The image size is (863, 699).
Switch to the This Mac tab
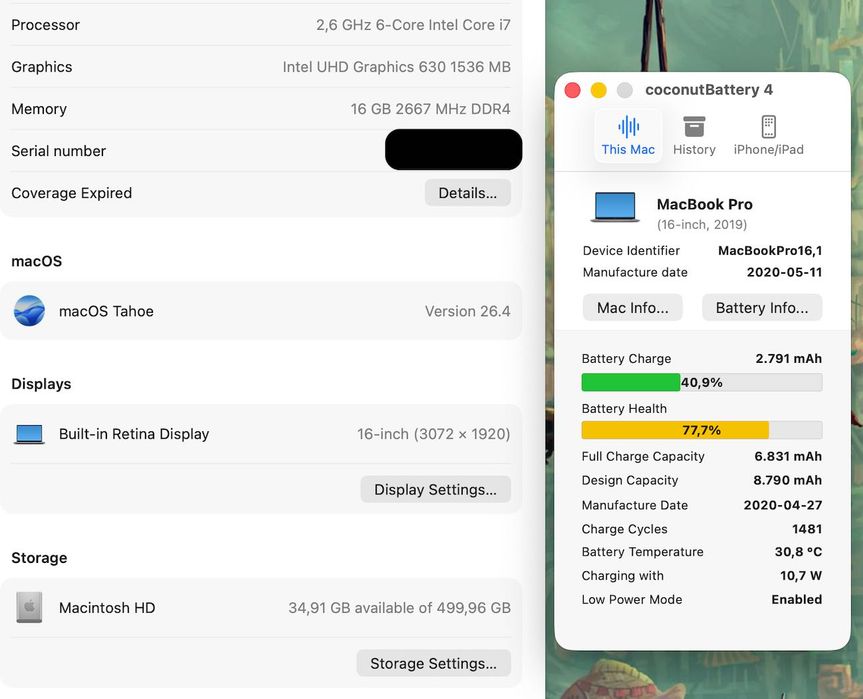coord(628,135)
